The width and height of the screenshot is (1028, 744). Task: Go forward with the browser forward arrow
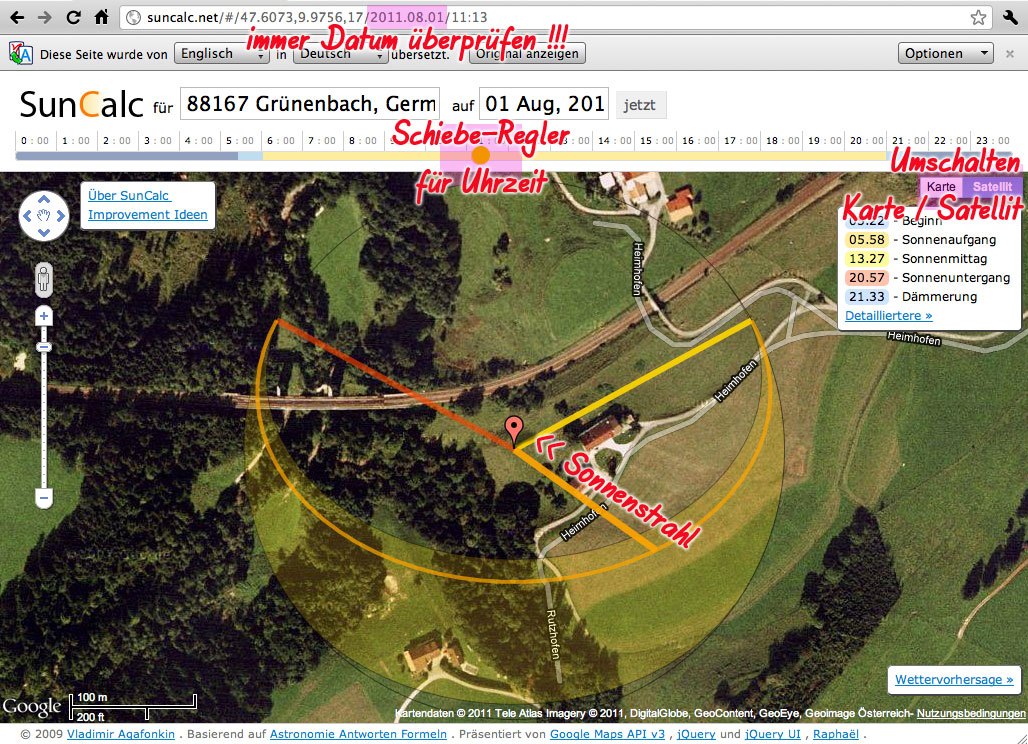tap(45, 18)
